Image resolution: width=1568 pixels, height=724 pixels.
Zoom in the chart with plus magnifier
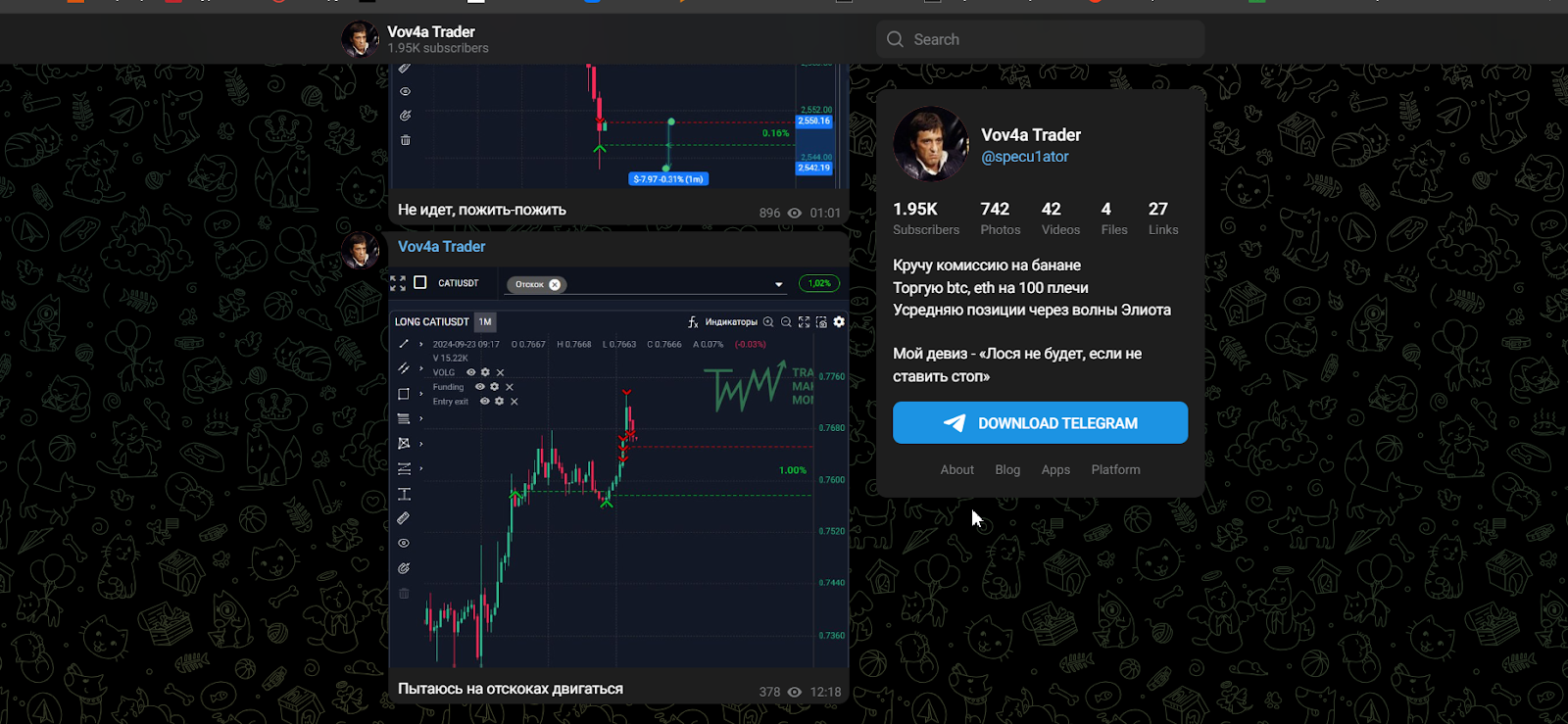pos(768,322)
